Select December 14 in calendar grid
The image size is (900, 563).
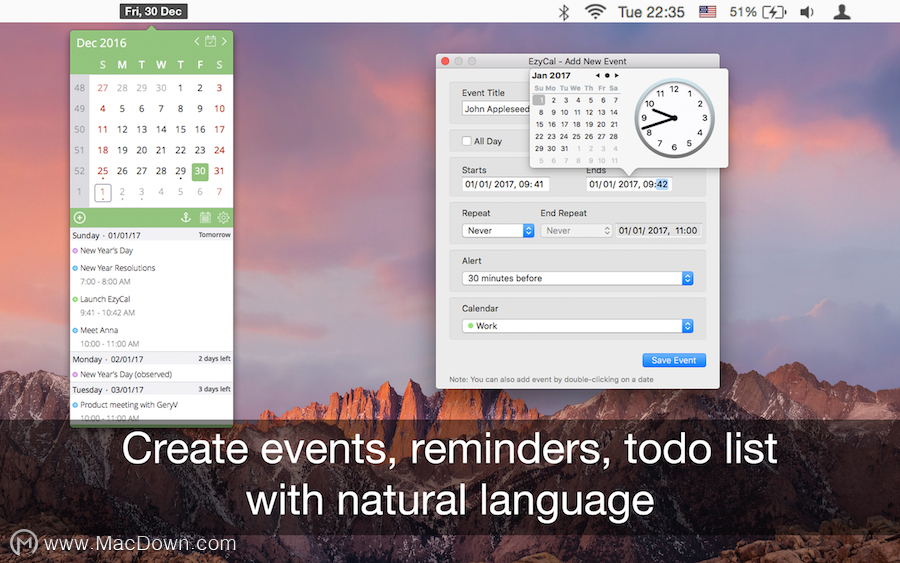tap(161, 130)
